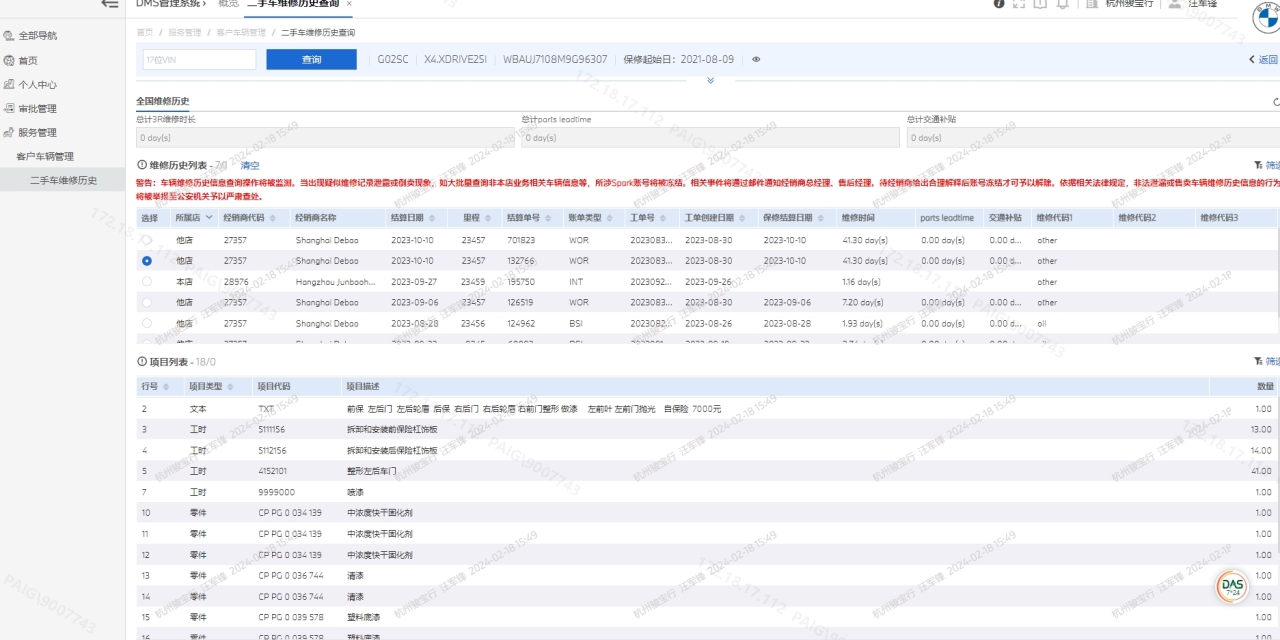
Task: Click the 首页 breadcrumb link
Action: pyautogui.click(x=145, y=33)
